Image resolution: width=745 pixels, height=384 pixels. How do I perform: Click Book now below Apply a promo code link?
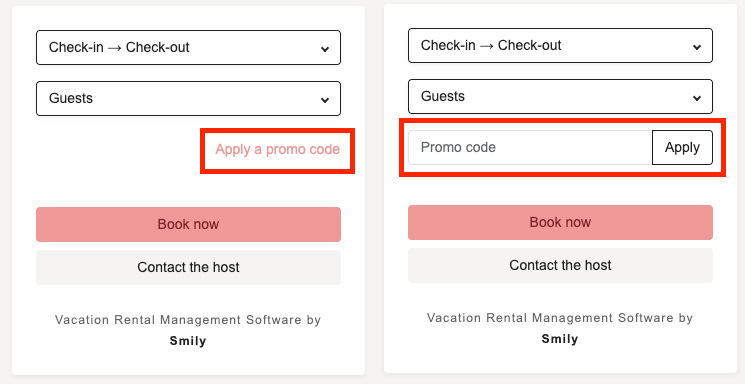[x=188, y=224]
